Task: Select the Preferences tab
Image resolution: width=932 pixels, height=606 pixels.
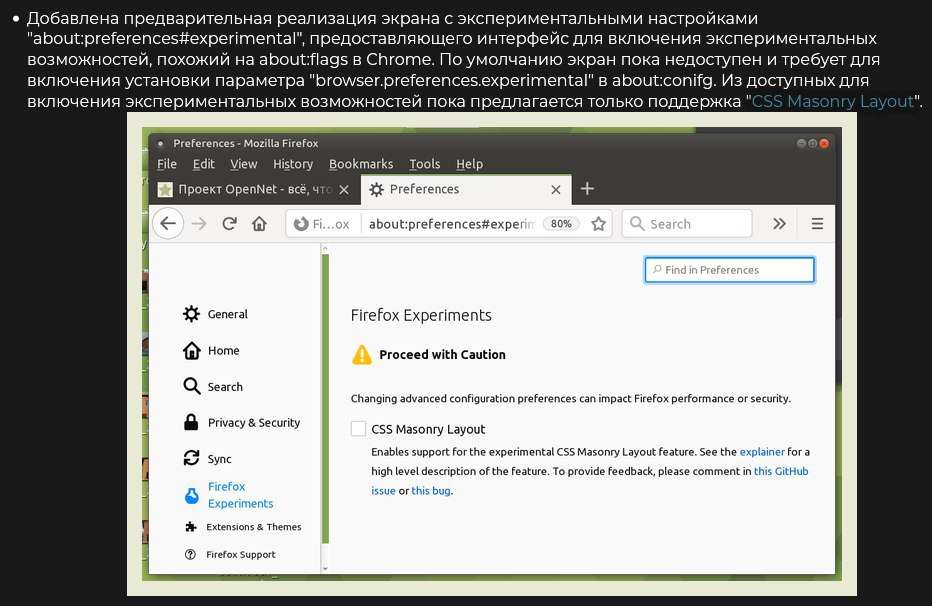Action: 465,190
